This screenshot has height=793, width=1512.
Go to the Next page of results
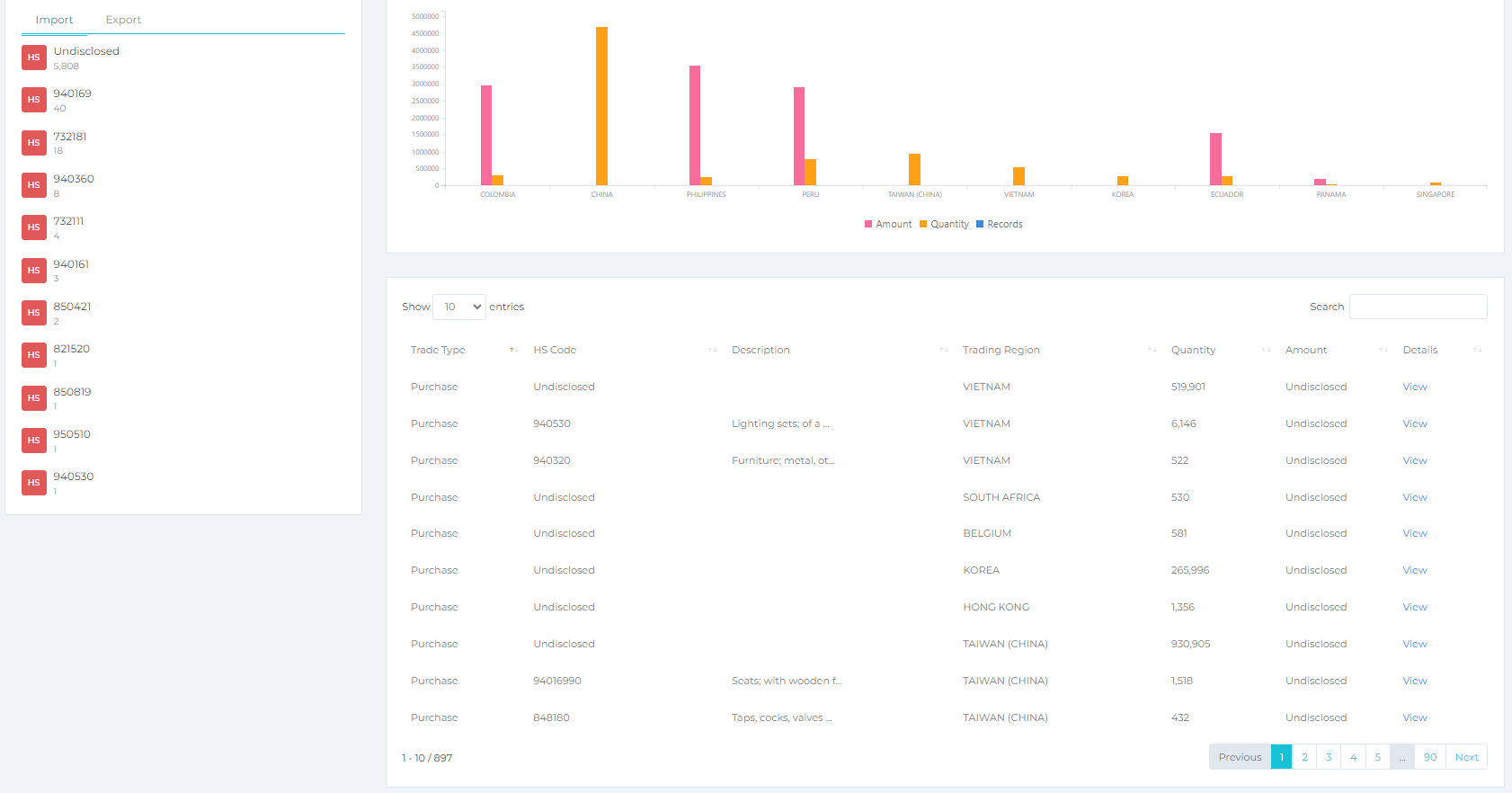1466,757
